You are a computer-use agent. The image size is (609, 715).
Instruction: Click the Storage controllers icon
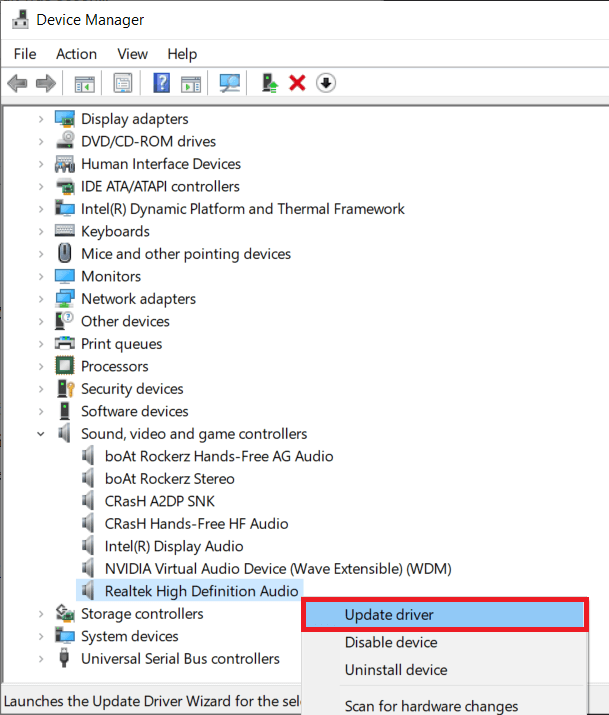pyautogui.click(x=65, y=613)
